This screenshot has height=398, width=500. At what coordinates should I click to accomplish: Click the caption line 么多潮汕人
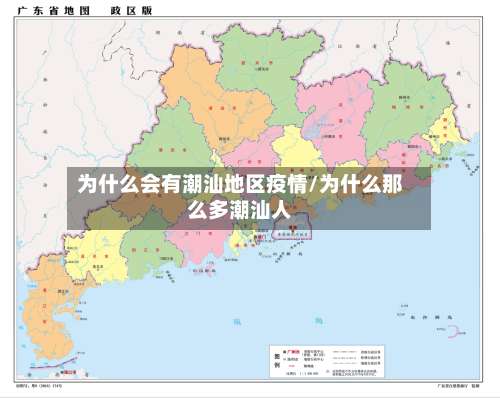(240, 209)
